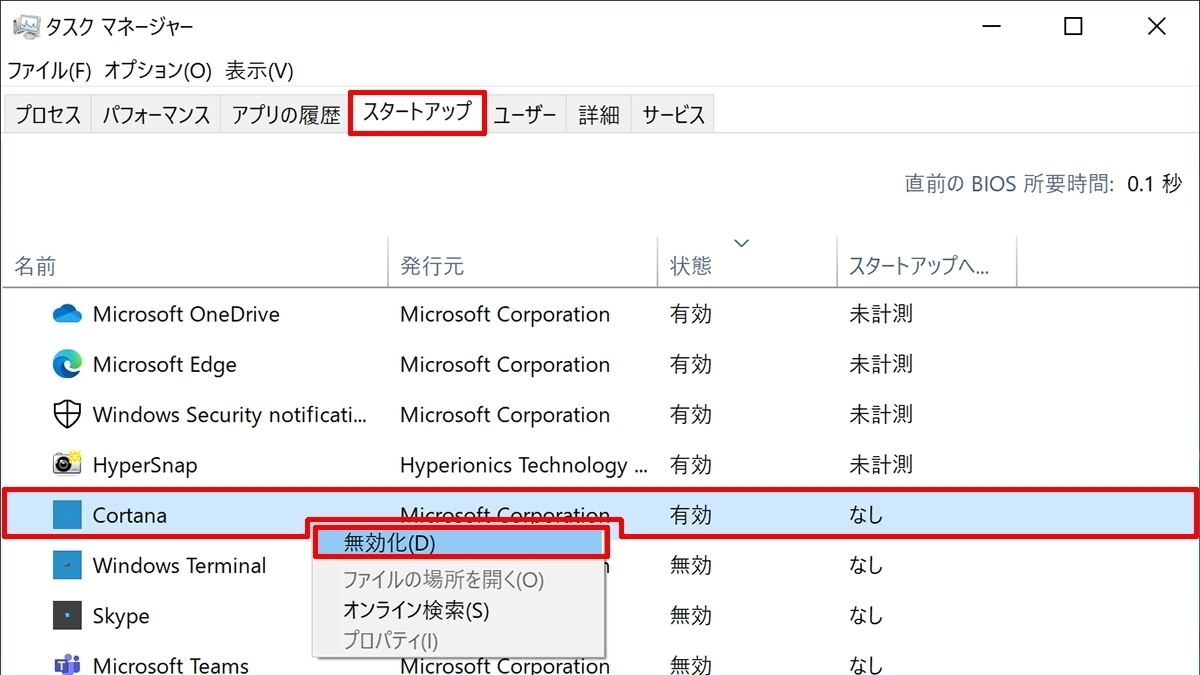Click the Microsoft OneDrive cloud icon

click(x=67, y=314)
